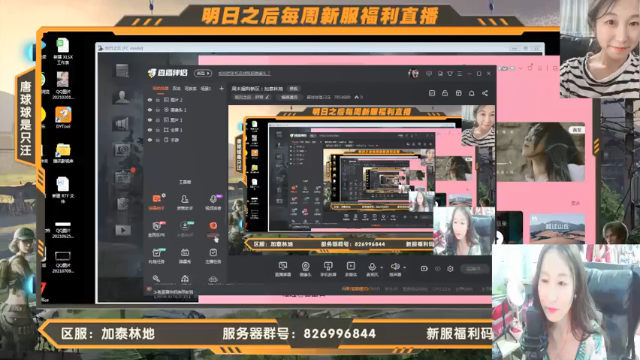Click the record video icon beside the gear
Viewport: 640px width, 360px height.
(x=424, y=269)
